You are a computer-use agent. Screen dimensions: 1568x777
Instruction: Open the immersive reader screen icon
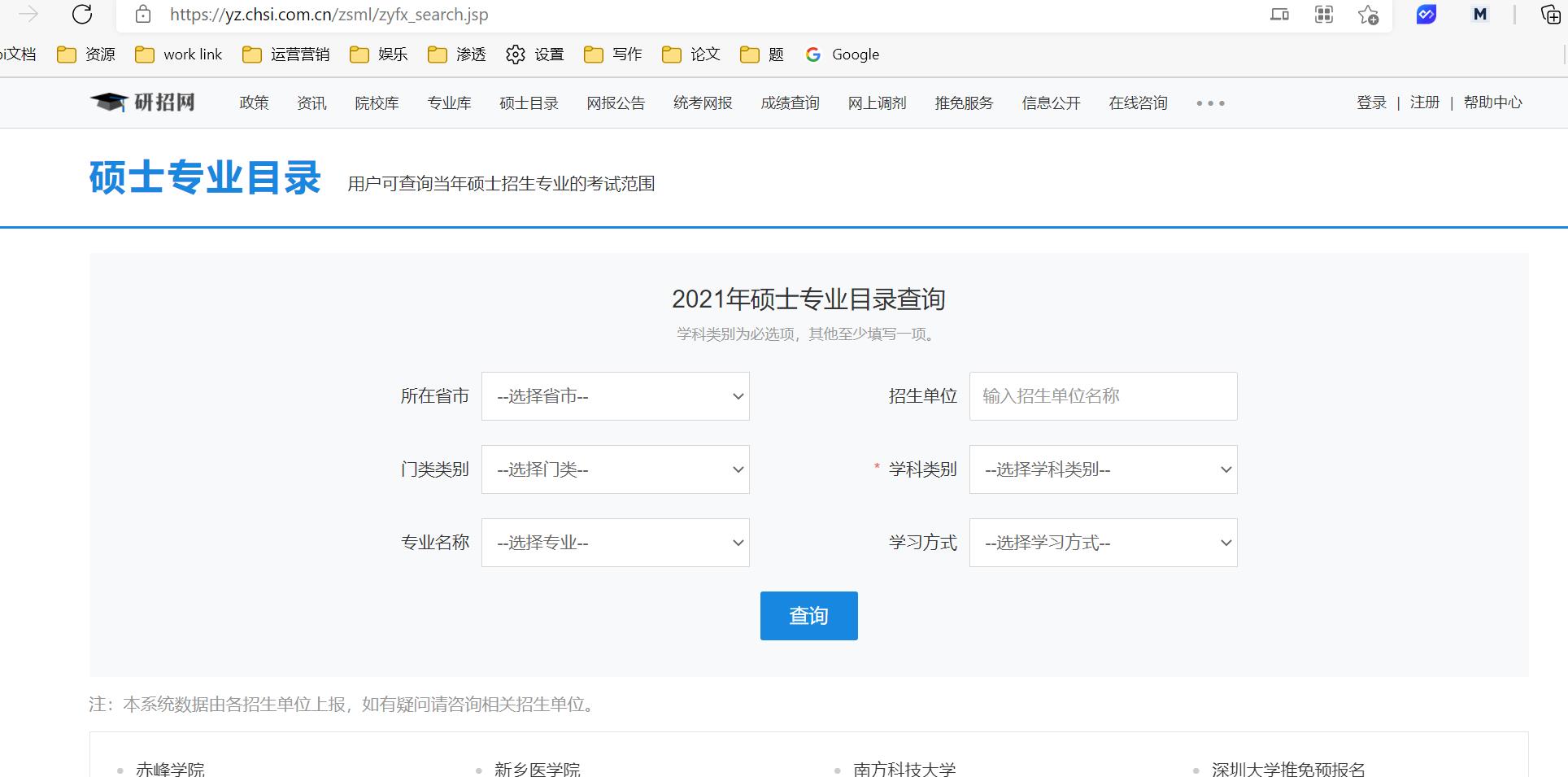click(x=1279, y=14)
